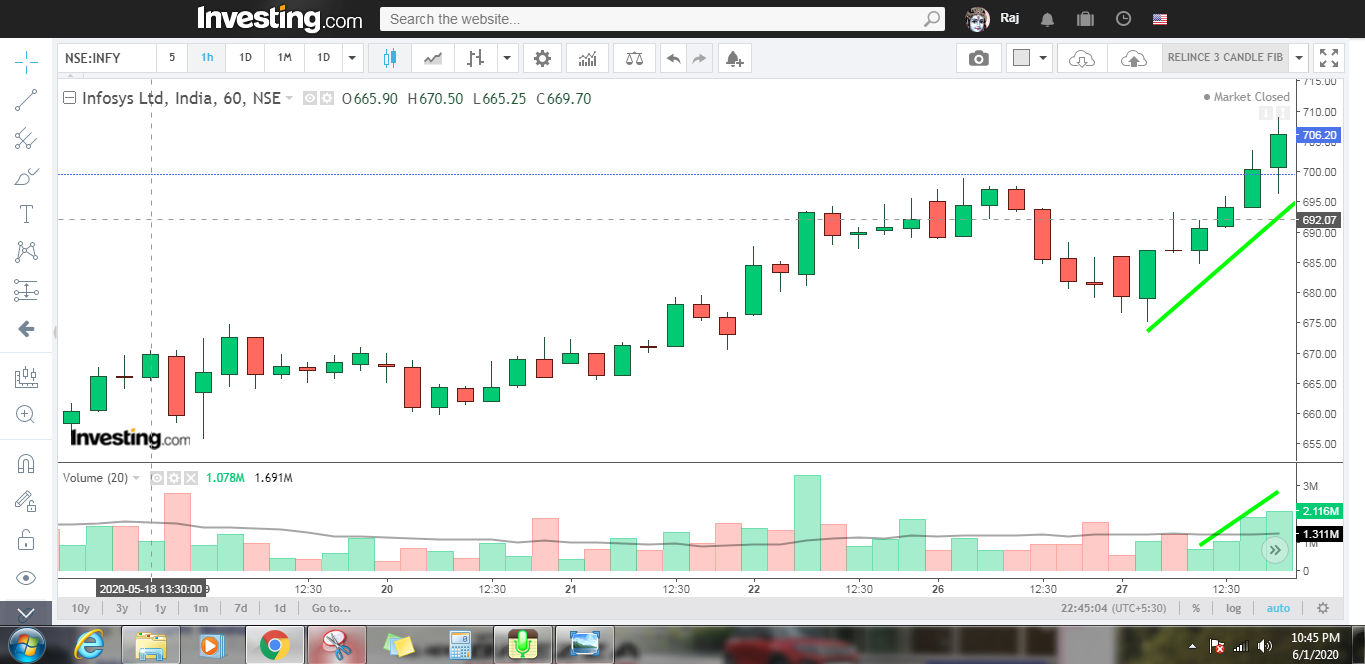This screenshot has height=664, width=1365.
Task: Open the Indicators menu
Action: [x=588, y=58]
